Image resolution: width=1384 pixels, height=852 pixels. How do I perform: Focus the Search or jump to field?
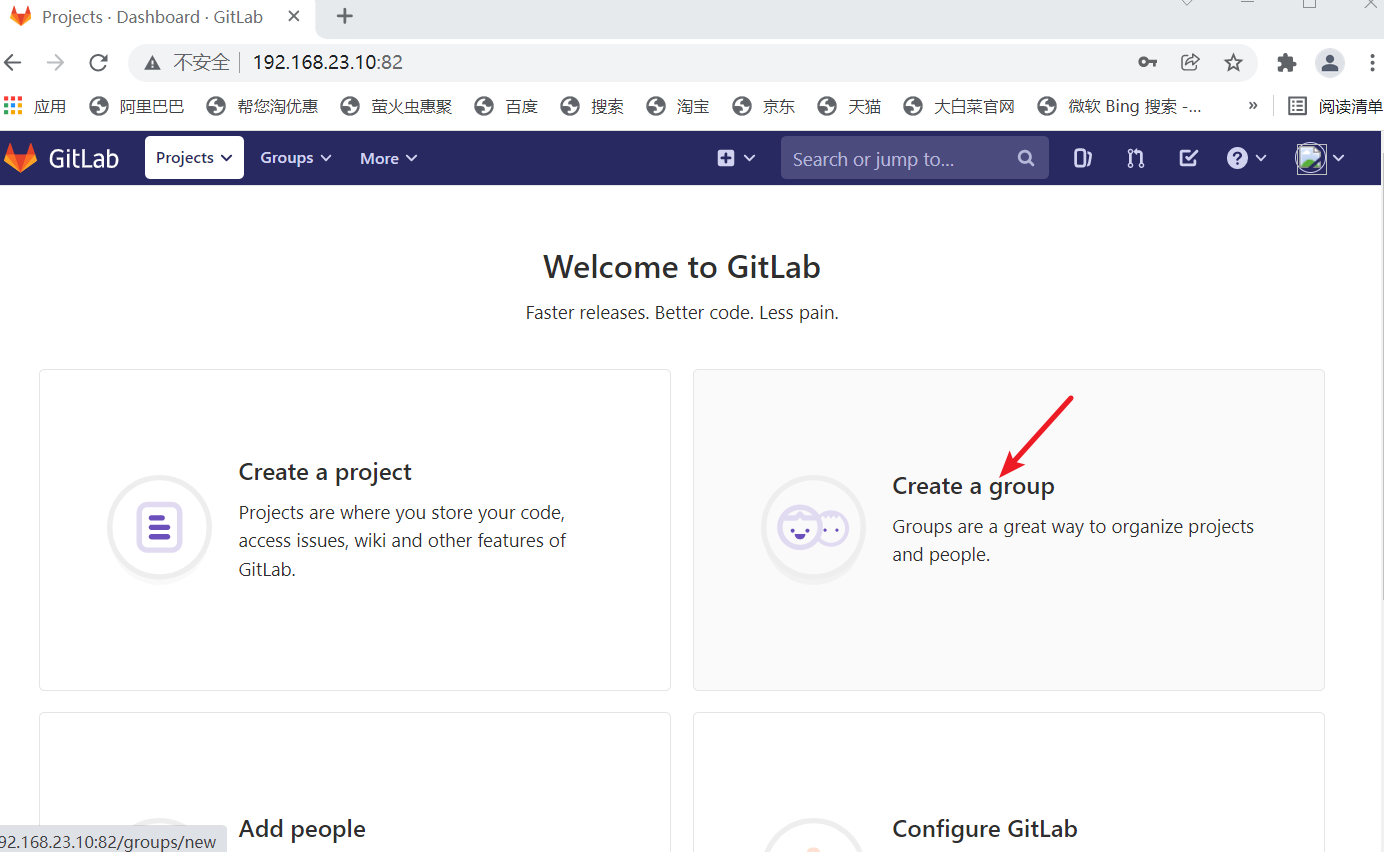click(x=914, y=158)
